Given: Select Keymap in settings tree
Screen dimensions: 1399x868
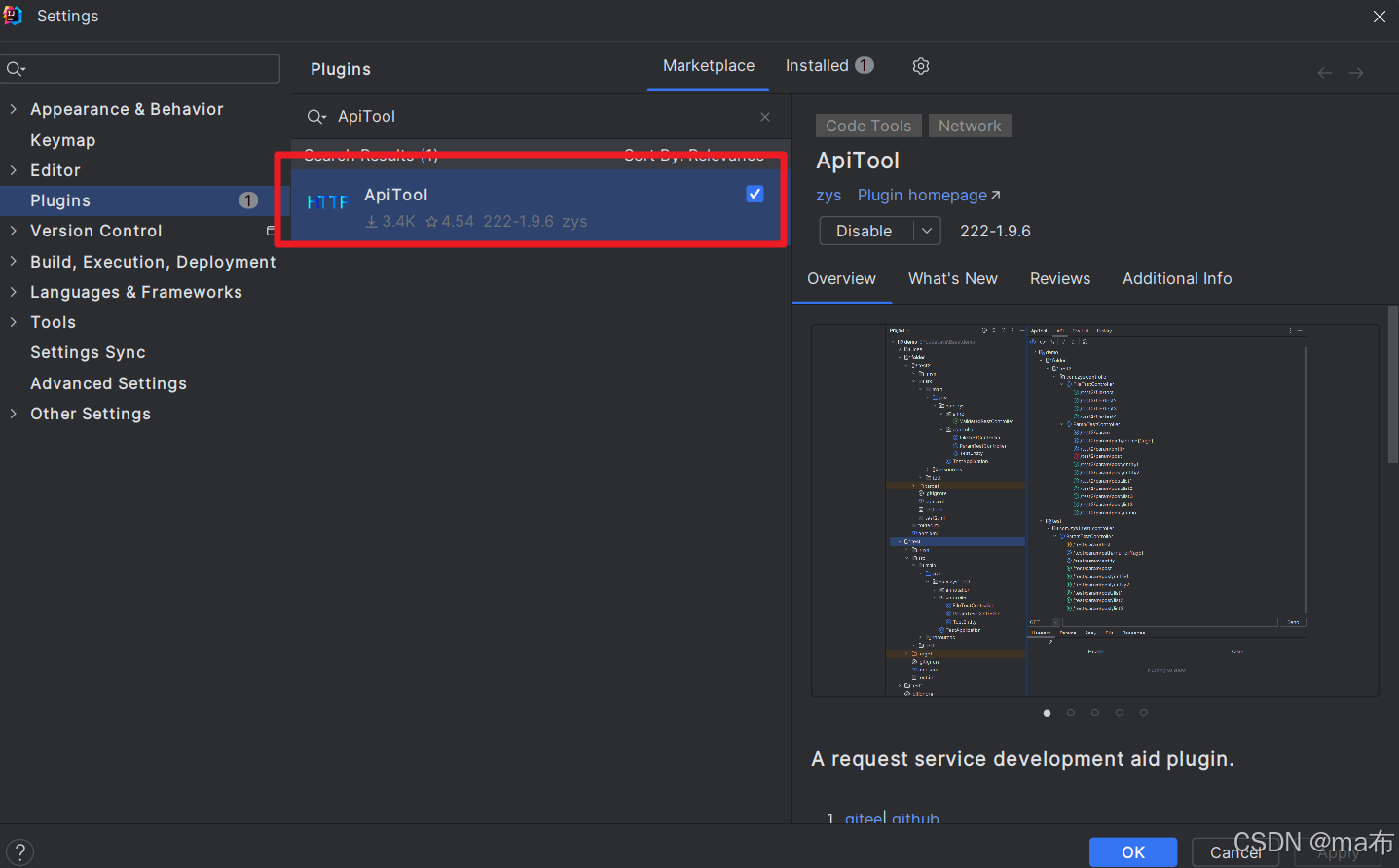Looking at the screenshot, I should coord(63,140).
